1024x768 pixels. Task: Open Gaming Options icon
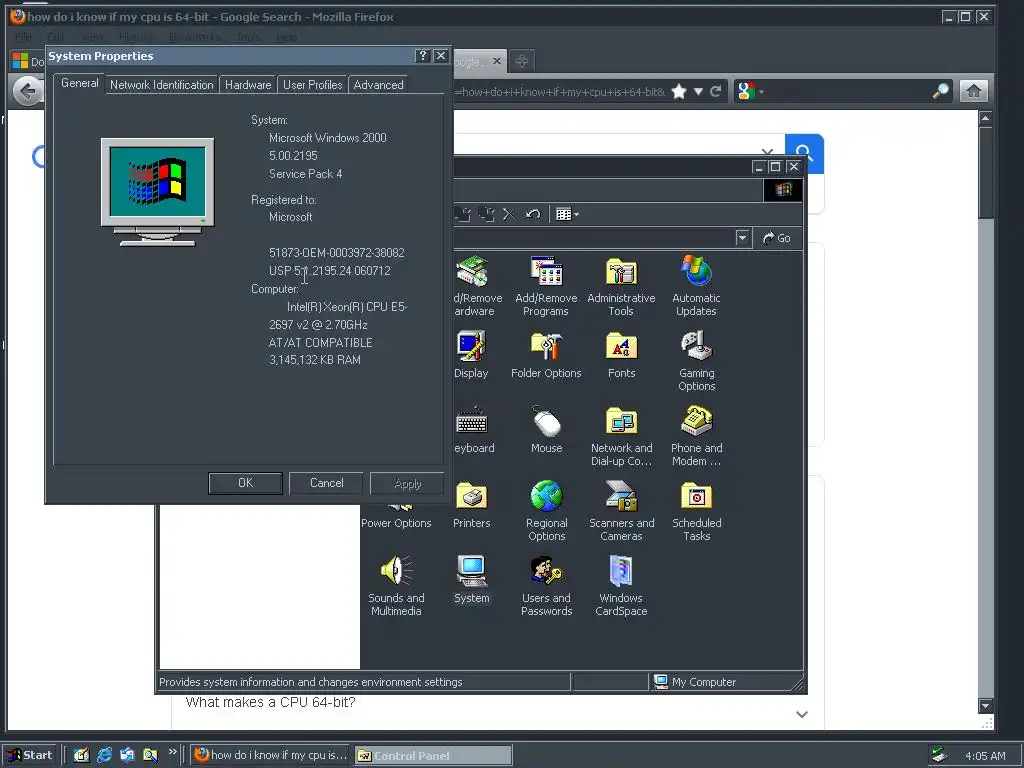(x=696, y=361)
